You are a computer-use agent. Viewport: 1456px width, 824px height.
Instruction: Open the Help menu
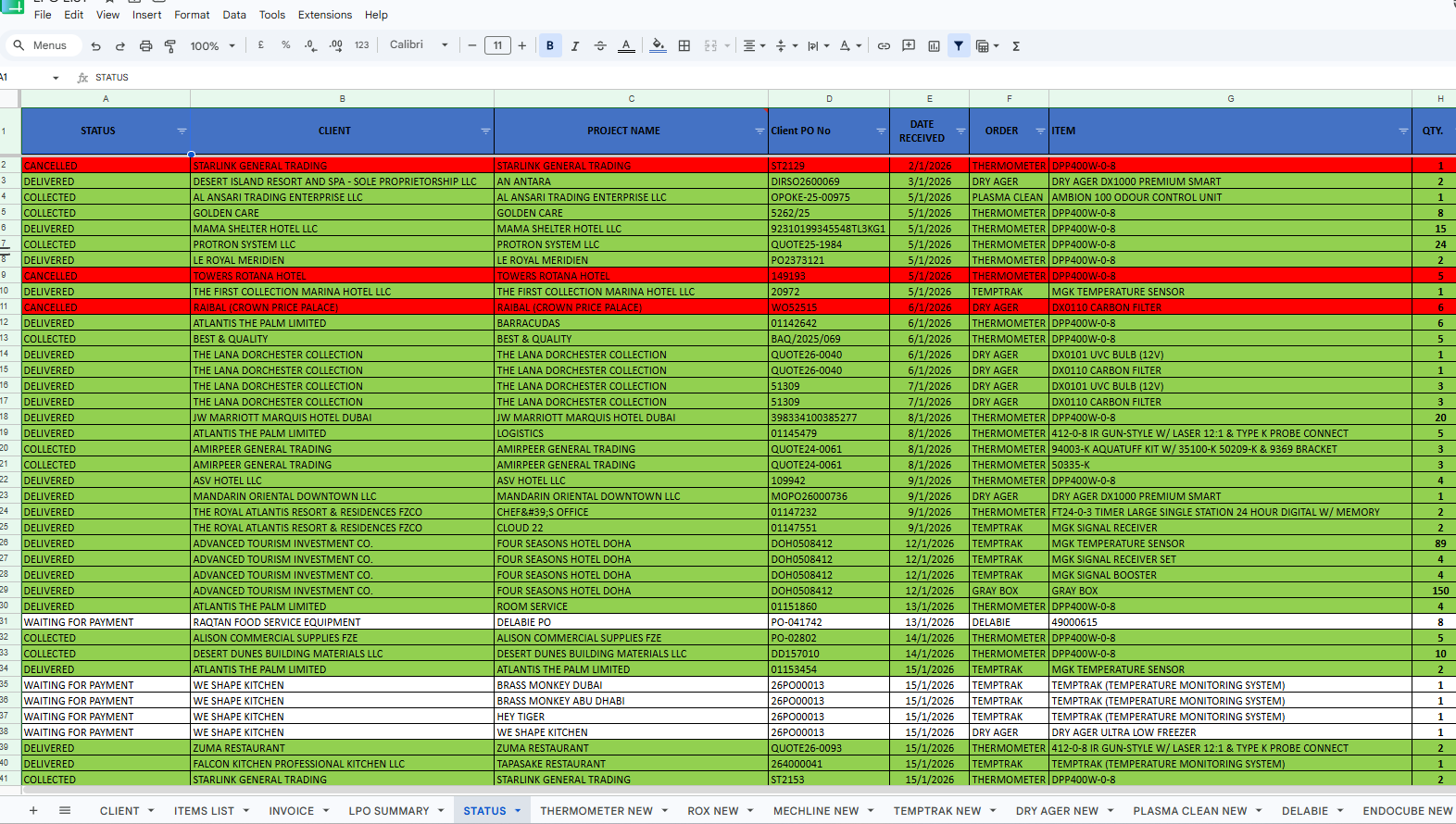[376, 15]
